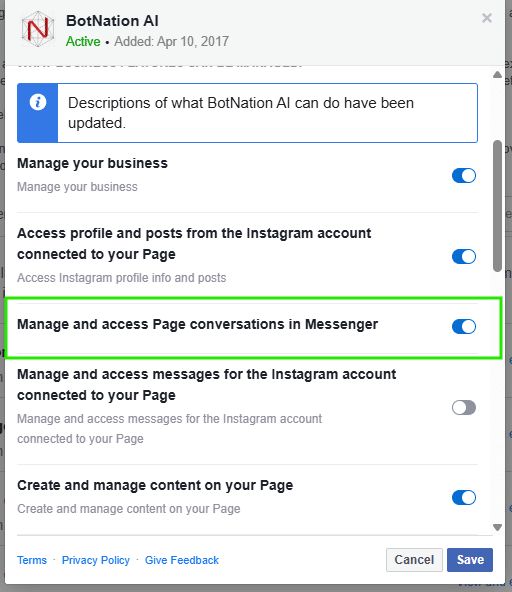Image resolution: width=512 pixels, height=592 pixels.
Task: Disable the Manage your business toggle
Action: pyautogui.click(x=464, y=176)
